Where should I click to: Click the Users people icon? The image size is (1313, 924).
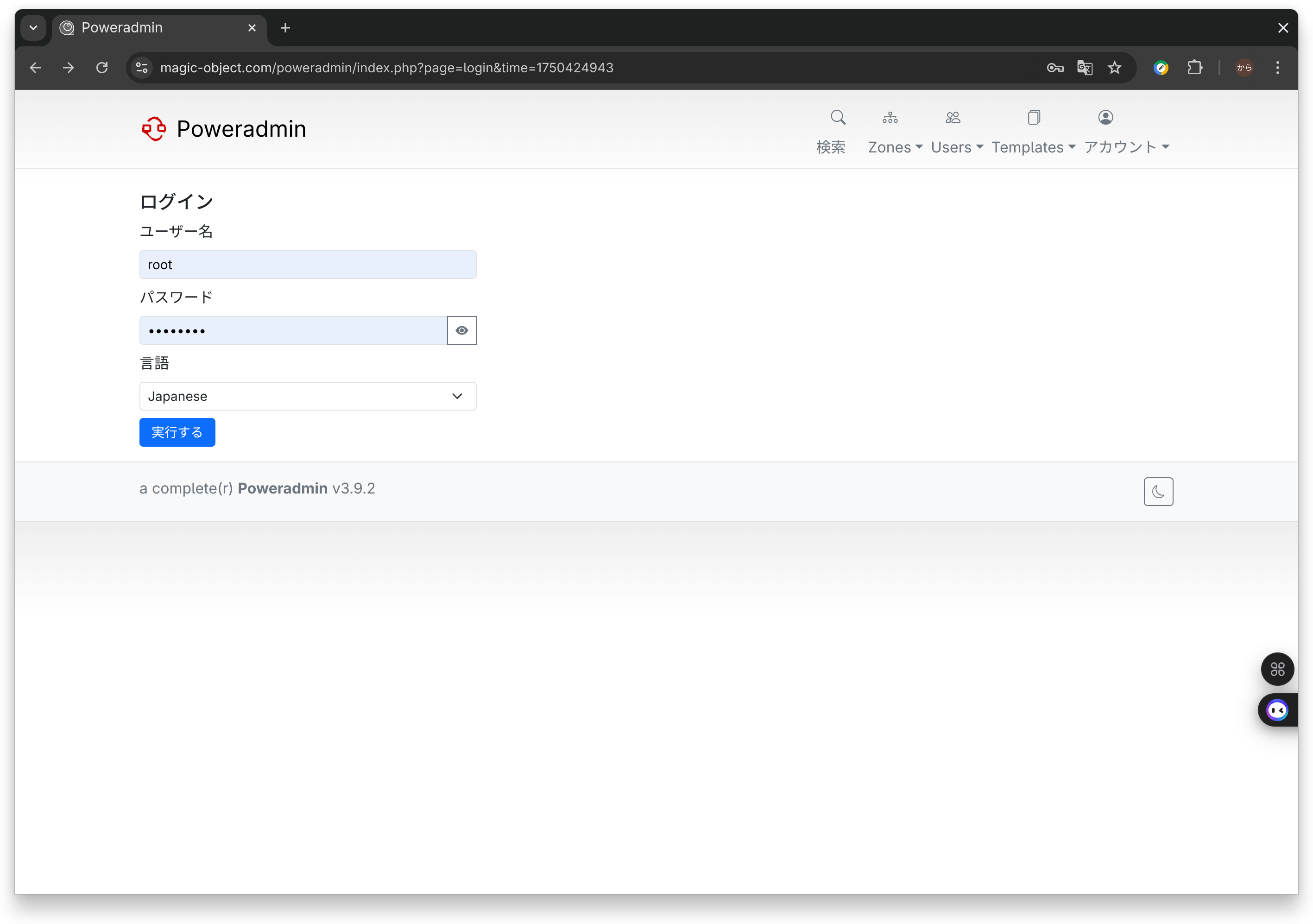tap(953, 117)
